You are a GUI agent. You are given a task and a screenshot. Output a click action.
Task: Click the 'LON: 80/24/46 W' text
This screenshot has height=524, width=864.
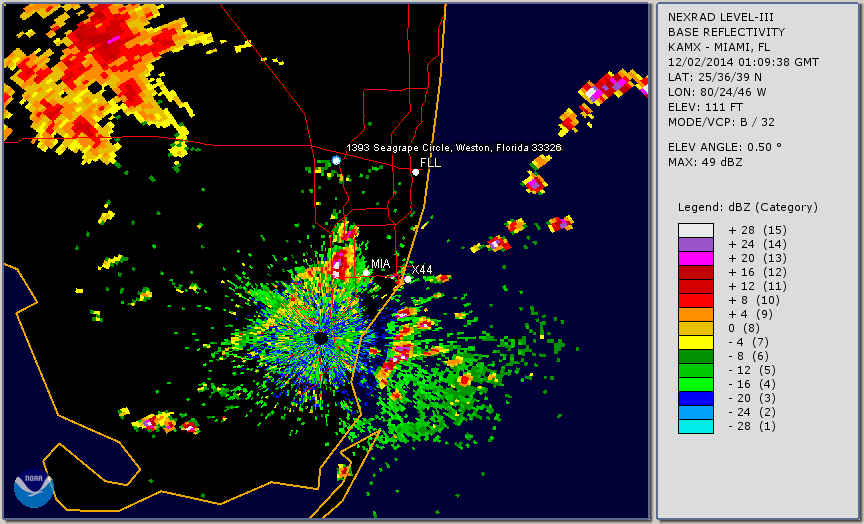click(x=717, y=92)
